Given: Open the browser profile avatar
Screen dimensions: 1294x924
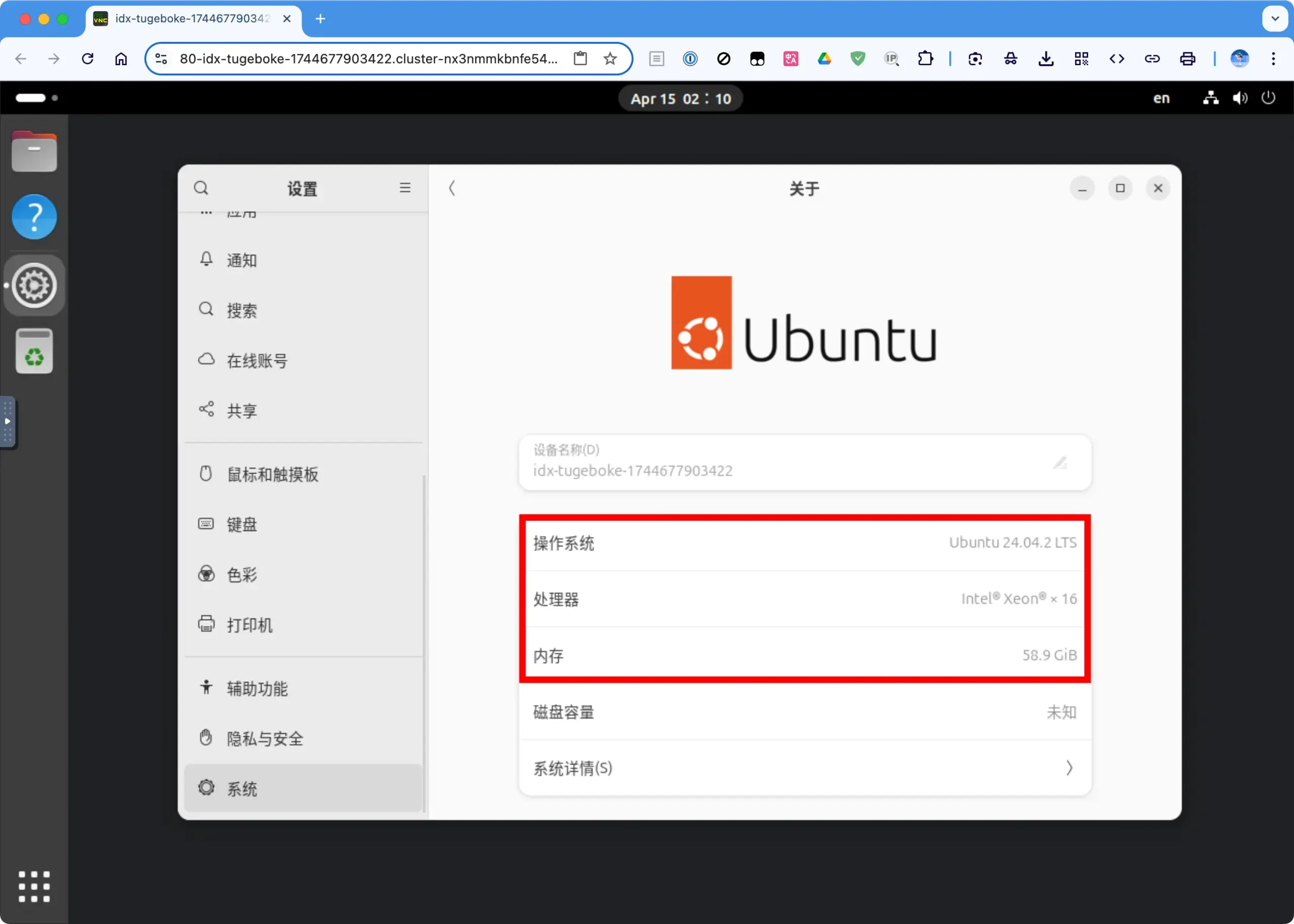Looking at the screenshot, I should [1239, 59].
